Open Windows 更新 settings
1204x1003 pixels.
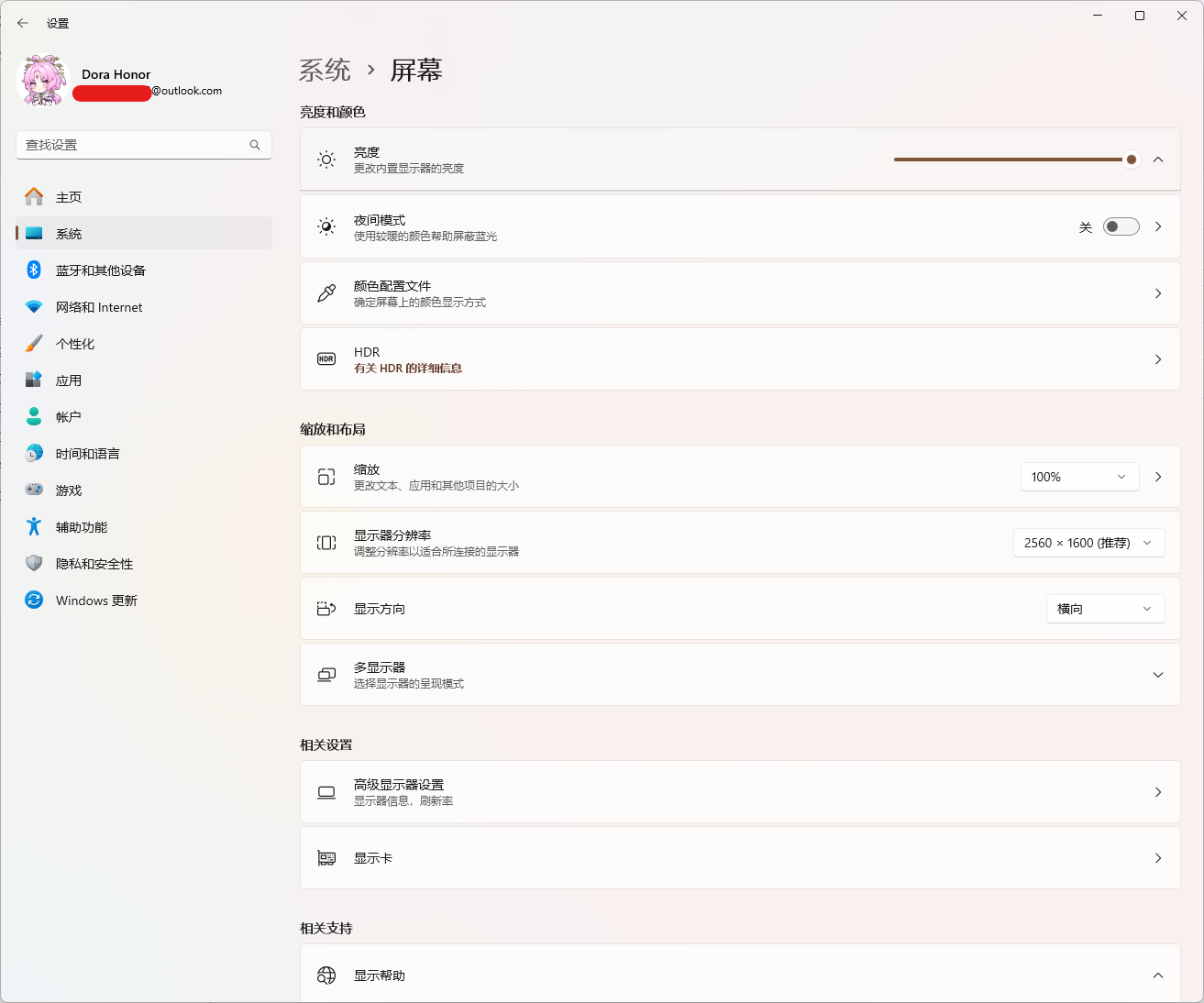[x=96, y=600]
